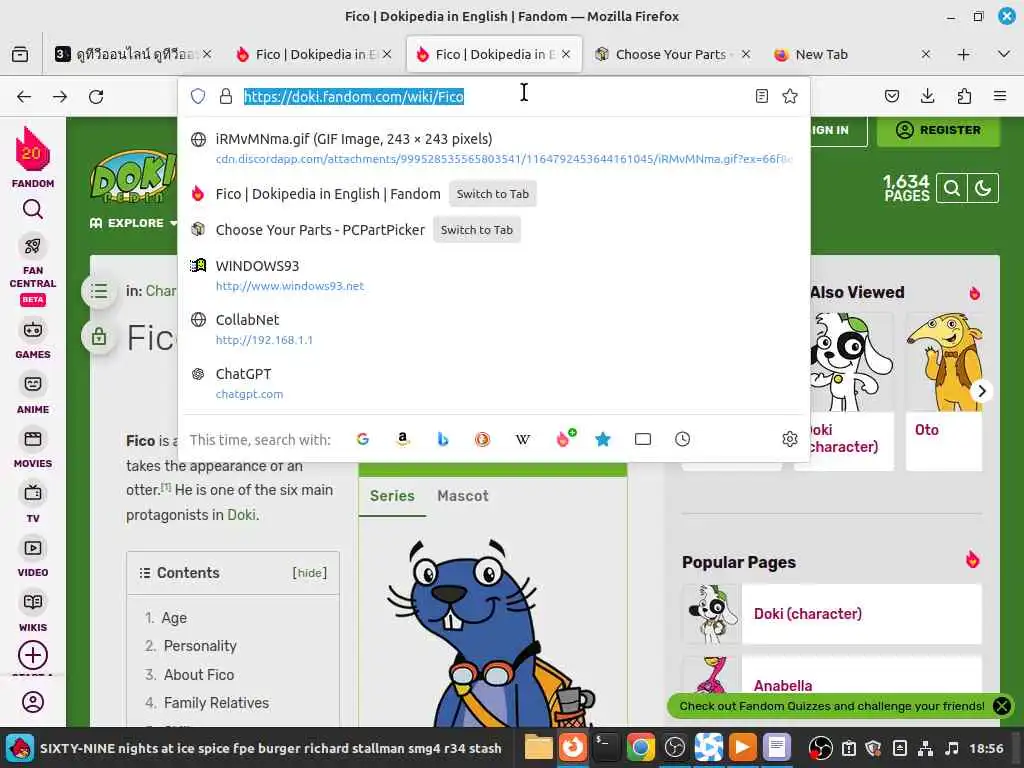Reload the current page
The image size is (1024, 768).
coord(96,97)
